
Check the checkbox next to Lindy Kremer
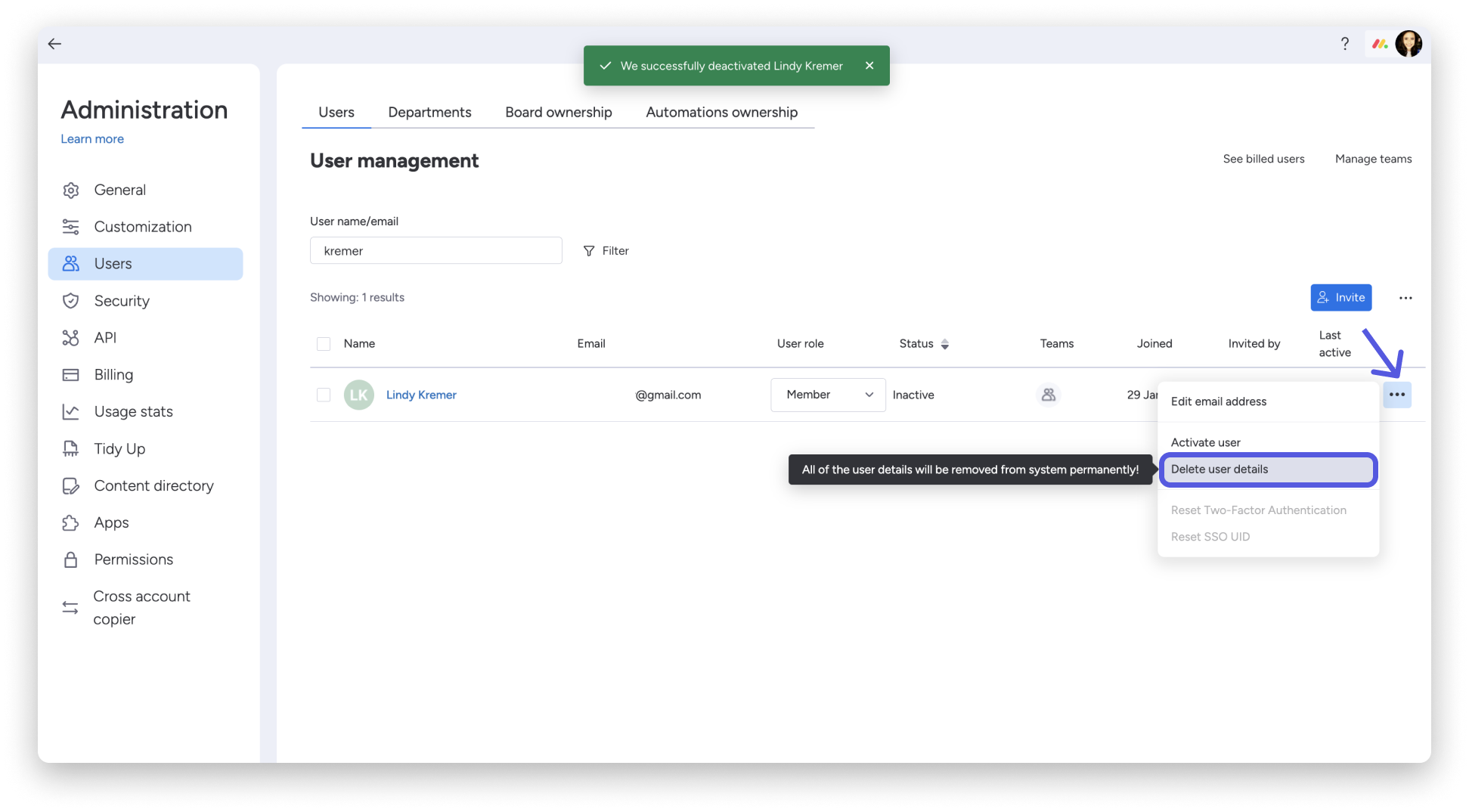pyautogui.click(x=324, y=394)
